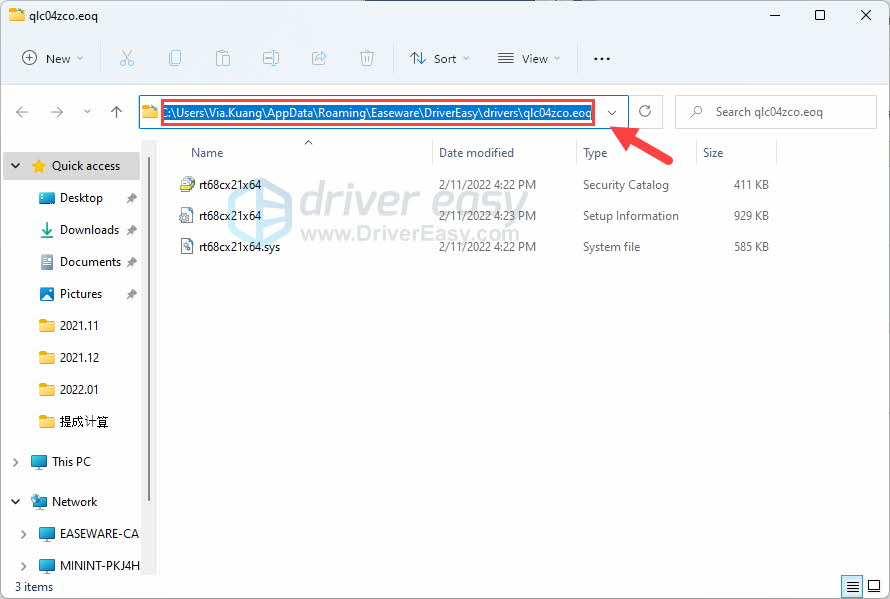The image size is (890, 599).
Task: Refresh the folder contents
Action: 645,111
